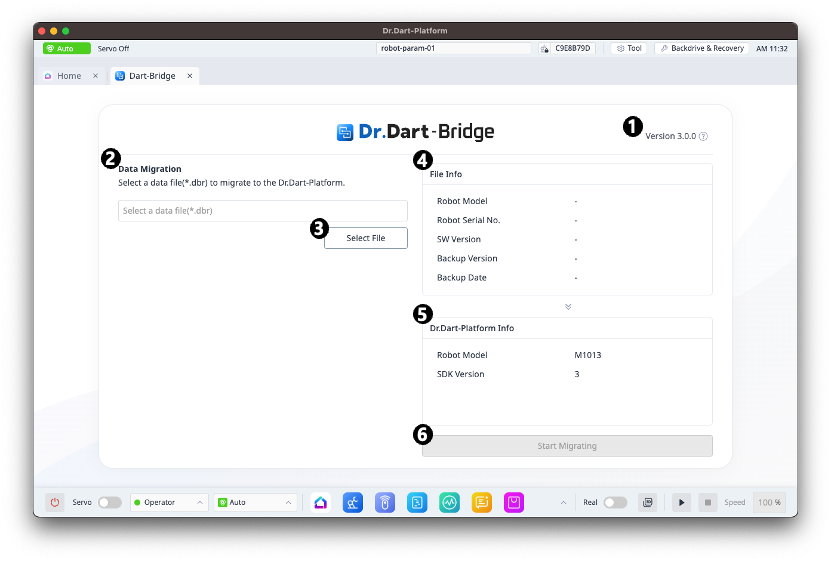Screen dimensions: 831x561
Task: Click the version help question mark icon
Action: pos(703,136)
